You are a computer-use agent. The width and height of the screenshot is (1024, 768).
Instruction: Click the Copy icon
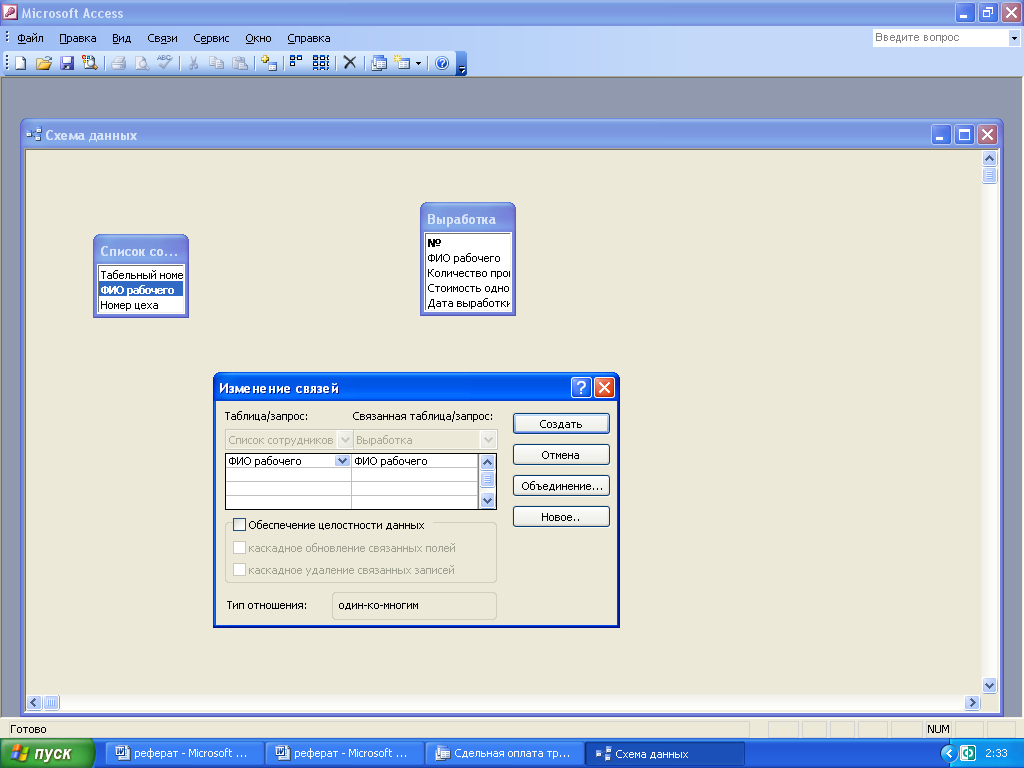coord(216,63)
